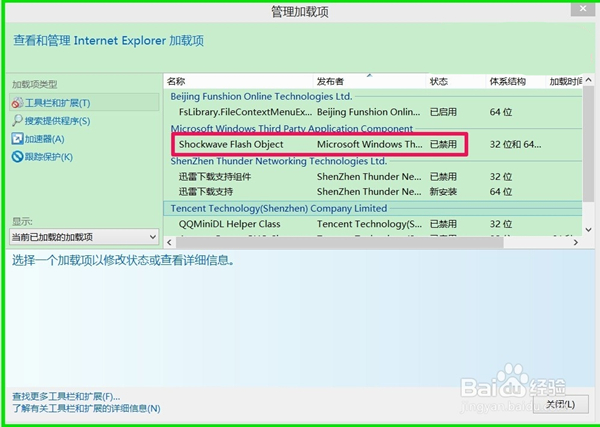The image size is (600, 427).
Task: Click the vertical scrollbar thumb of the list
Action: [x=589, y=143]
